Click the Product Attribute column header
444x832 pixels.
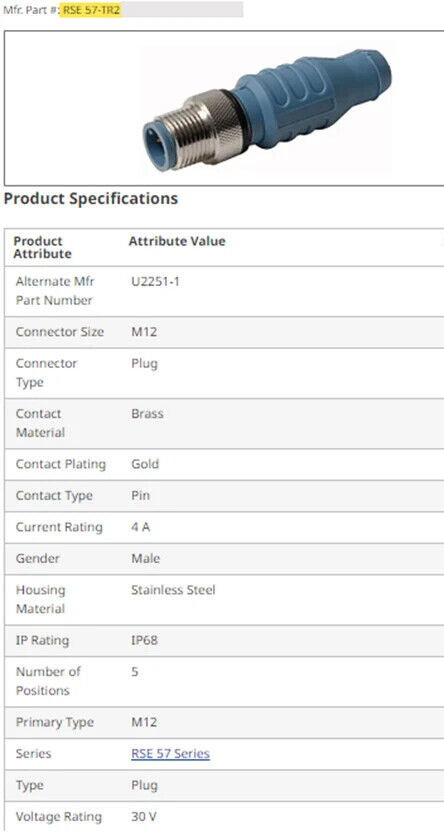pyautogui.click(x=42, y=247)
